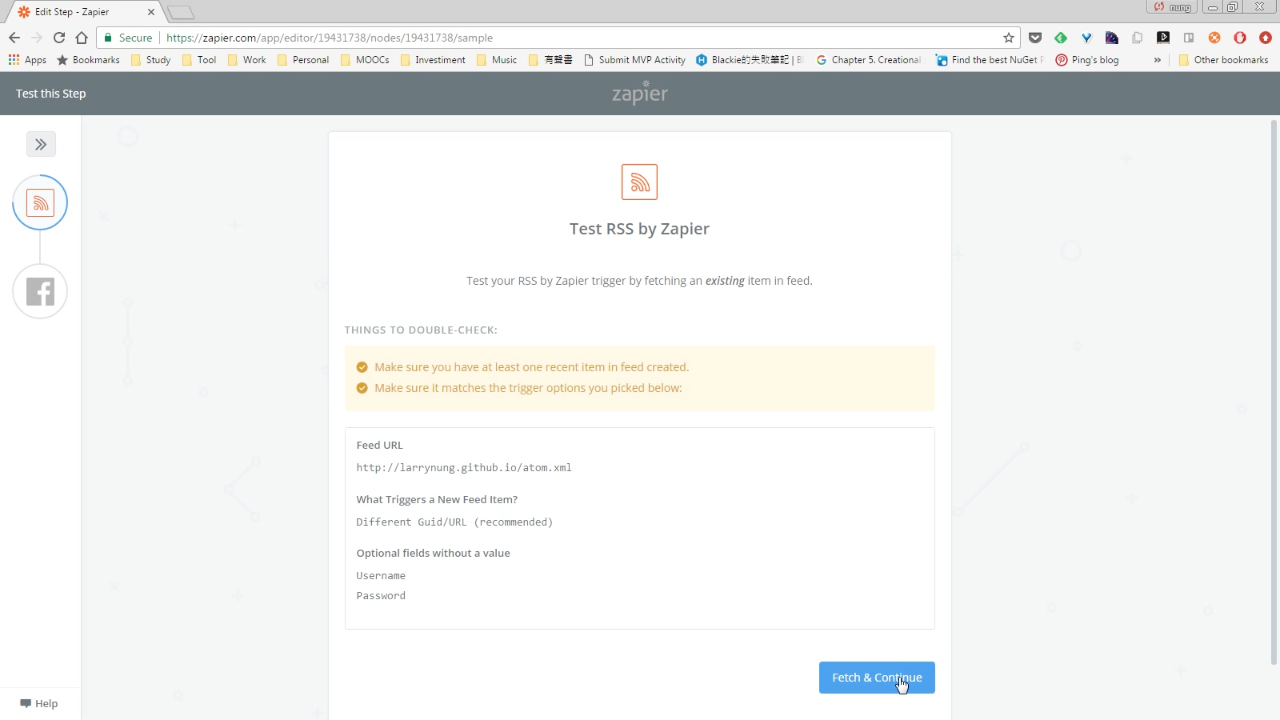This screenshot has width=1280, height=720.
Task: Open Ping's blog bookmark
Action: coord(1087,60)
